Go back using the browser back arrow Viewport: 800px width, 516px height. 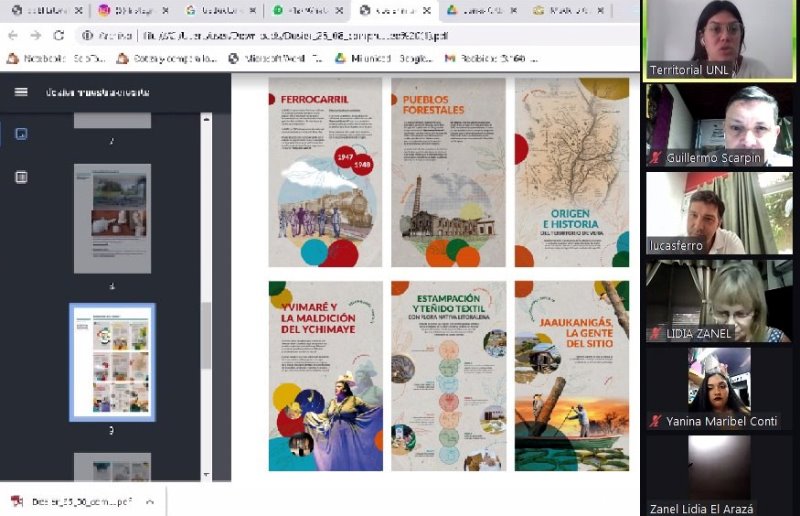click(14, 35)
